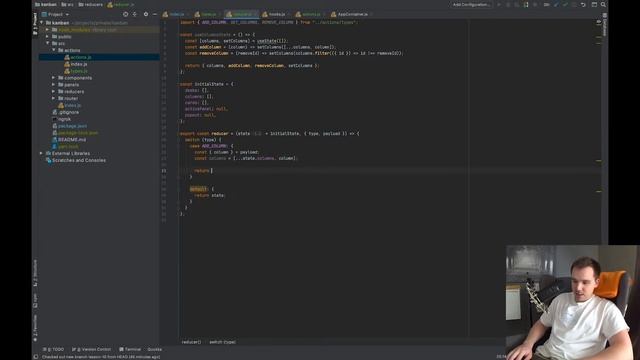Expand the External Libraries arrow
Screen dimensions: 640x360
point(42,153)
